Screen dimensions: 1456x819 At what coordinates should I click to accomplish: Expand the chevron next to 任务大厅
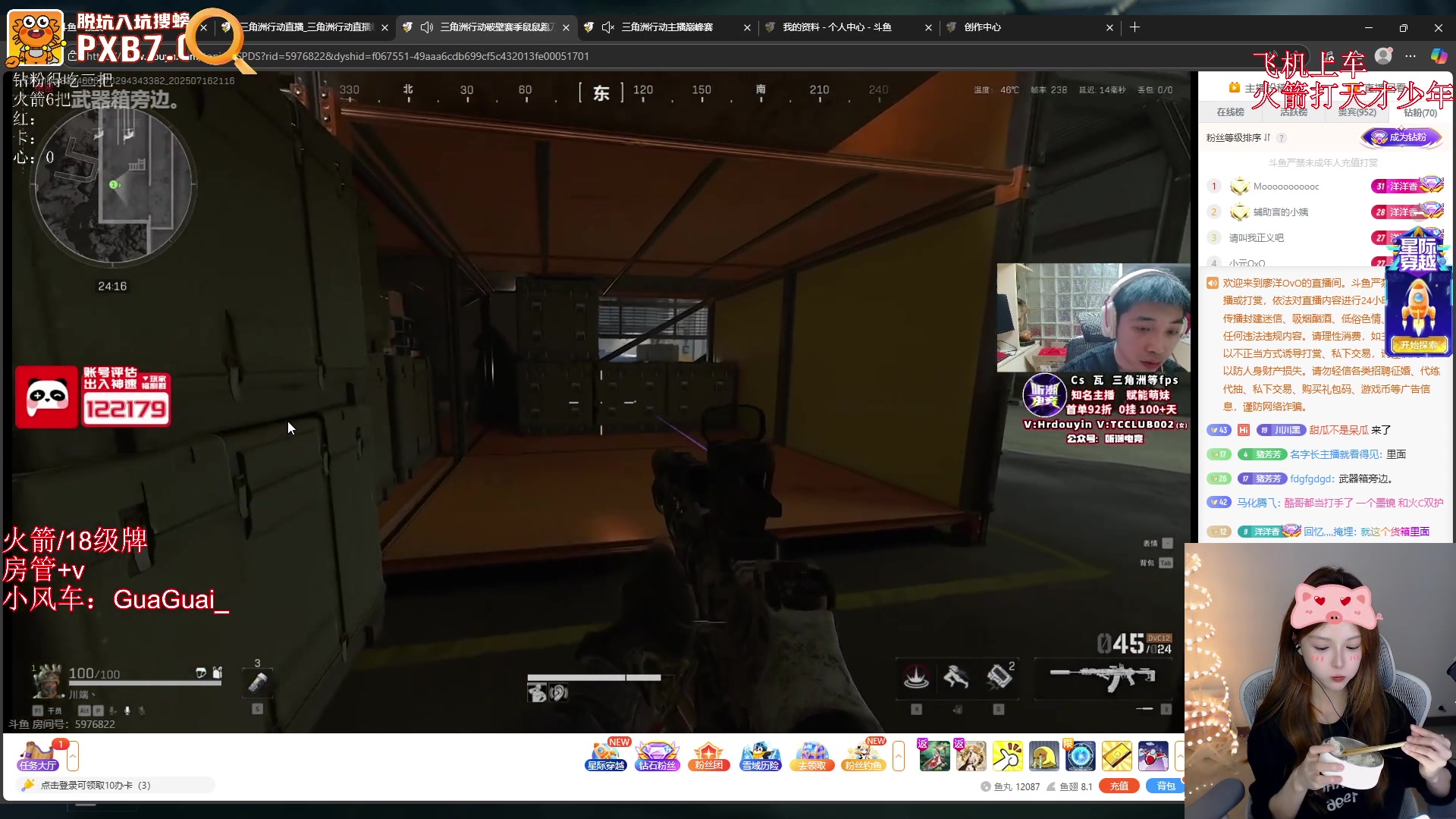coord(73,756)
